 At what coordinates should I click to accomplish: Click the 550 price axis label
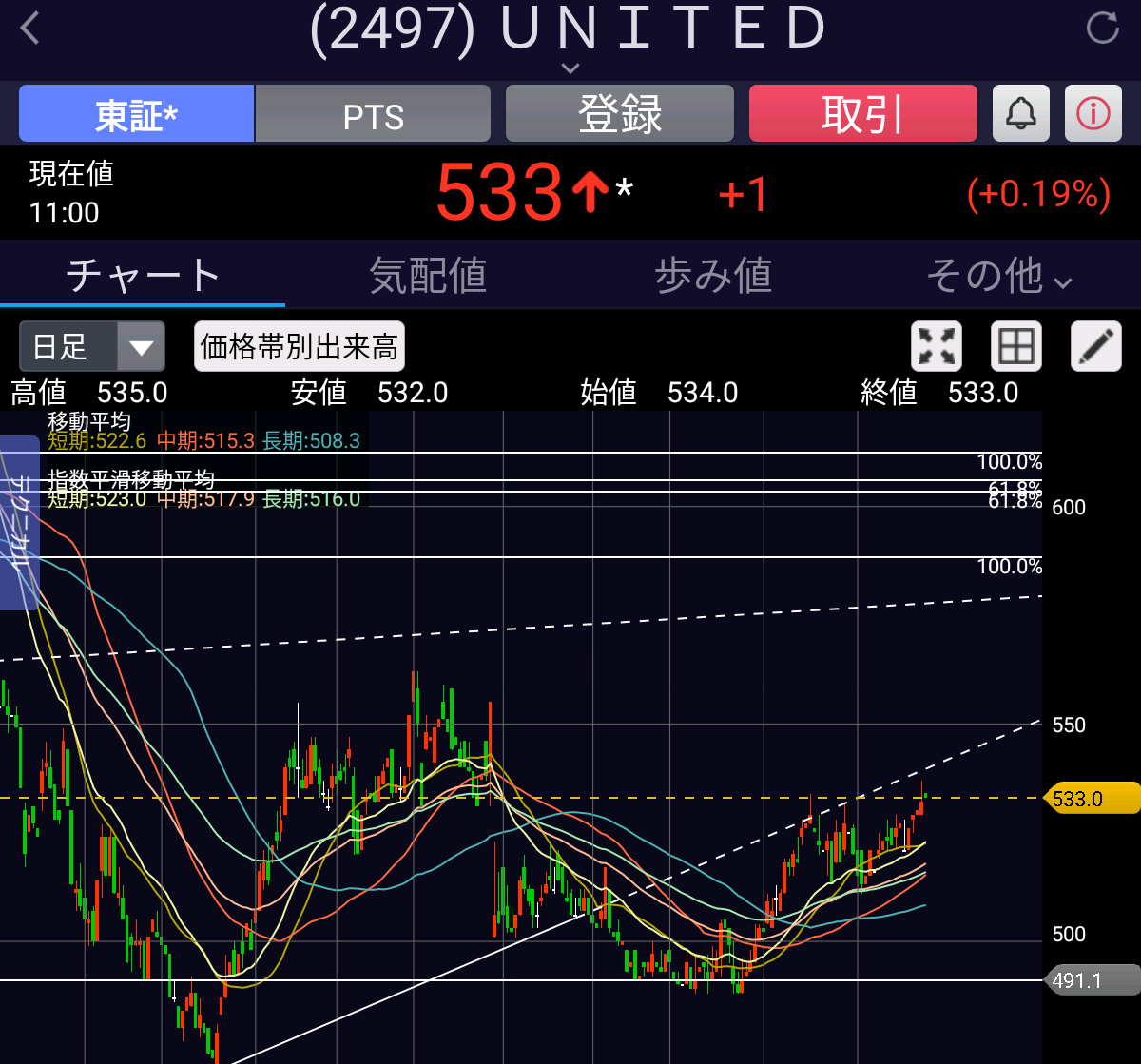pos(1069,725)
